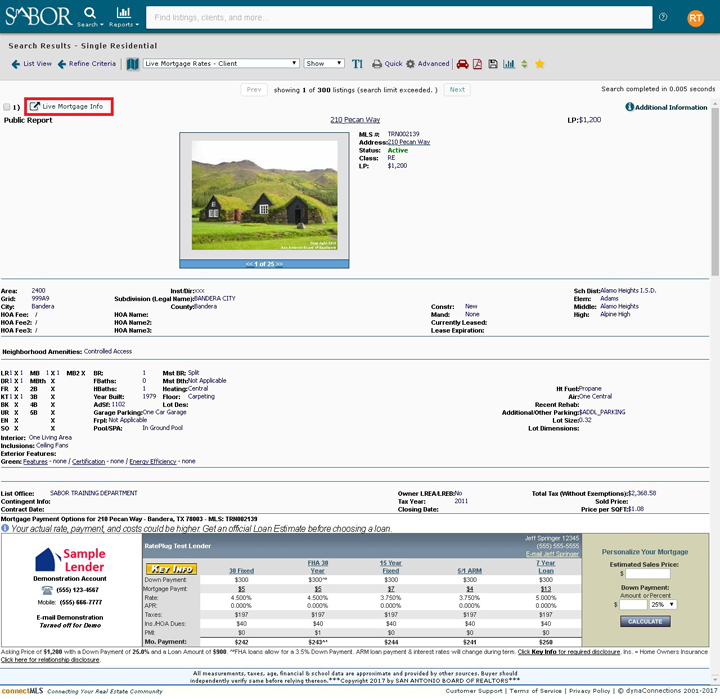Open the statistics bar chart icon
This screenshot has height=699, width=720.
(510, 64)
